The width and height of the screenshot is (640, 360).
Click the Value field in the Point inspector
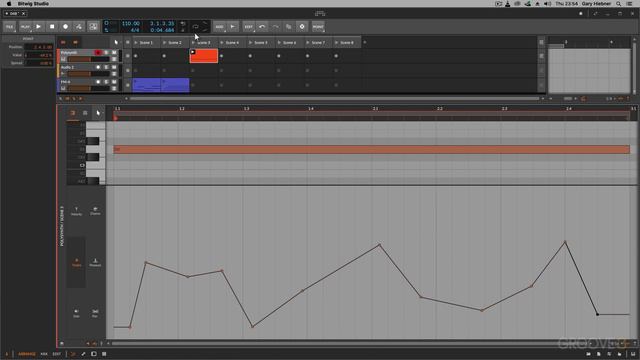coord(38,55)
